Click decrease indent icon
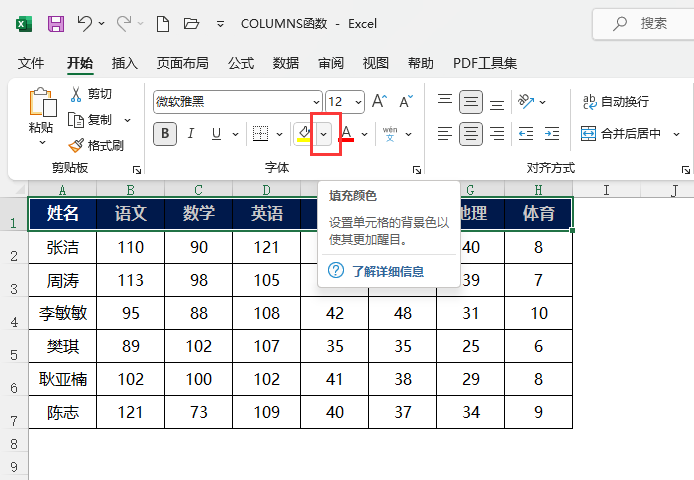Viewport: 694px width, 480px height. click(x=526, y=133)
